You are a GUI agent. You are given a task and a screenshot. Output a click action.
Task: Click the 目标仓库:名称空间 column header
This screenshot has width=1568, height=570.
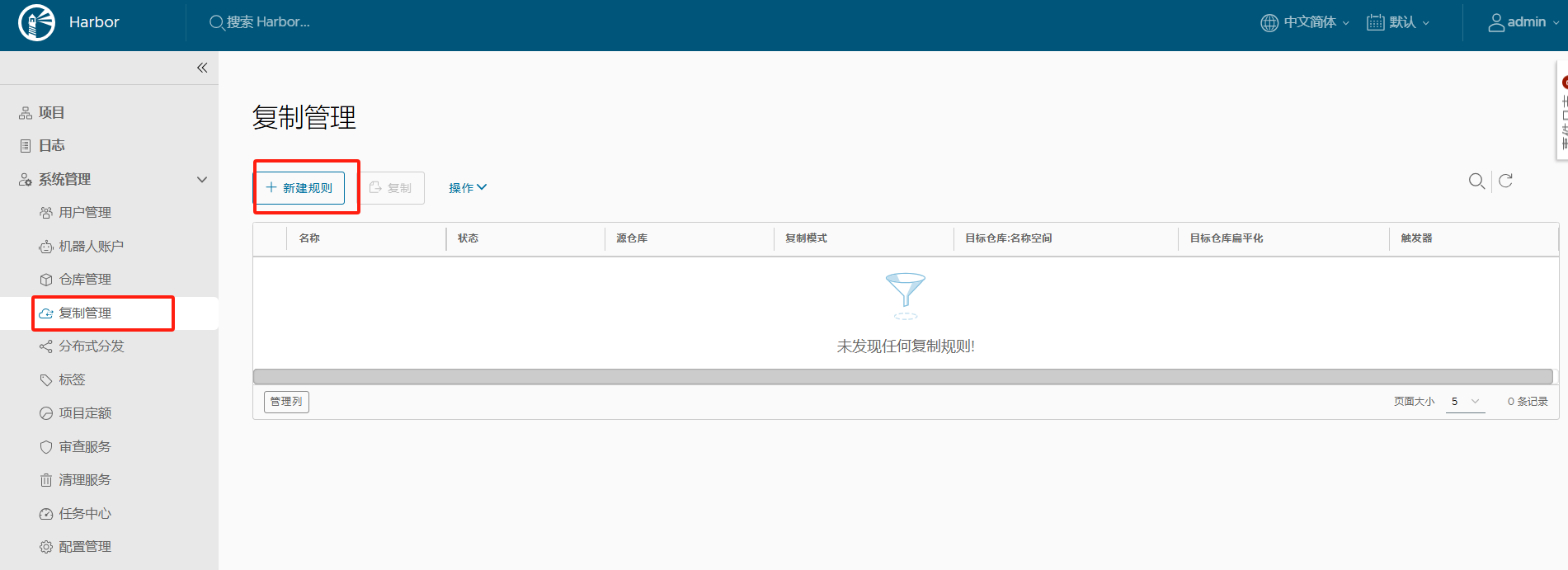(x=1009, y=238)
